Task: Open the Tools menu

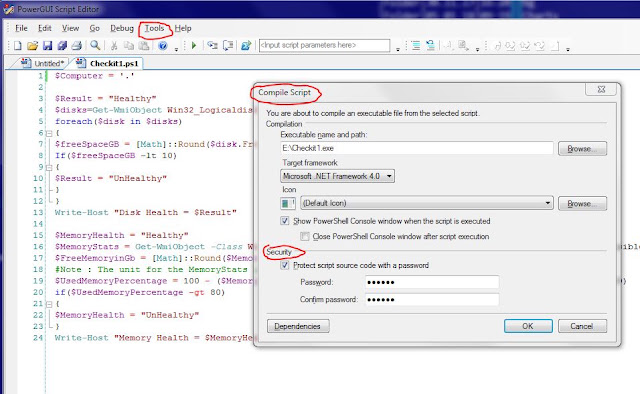Action: 154,28
